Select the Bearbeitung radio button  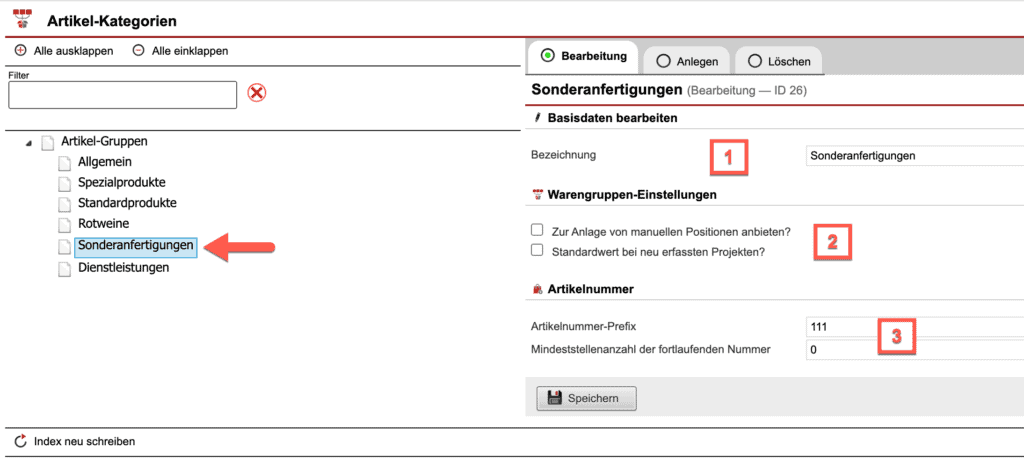click(x=548, y=56)
